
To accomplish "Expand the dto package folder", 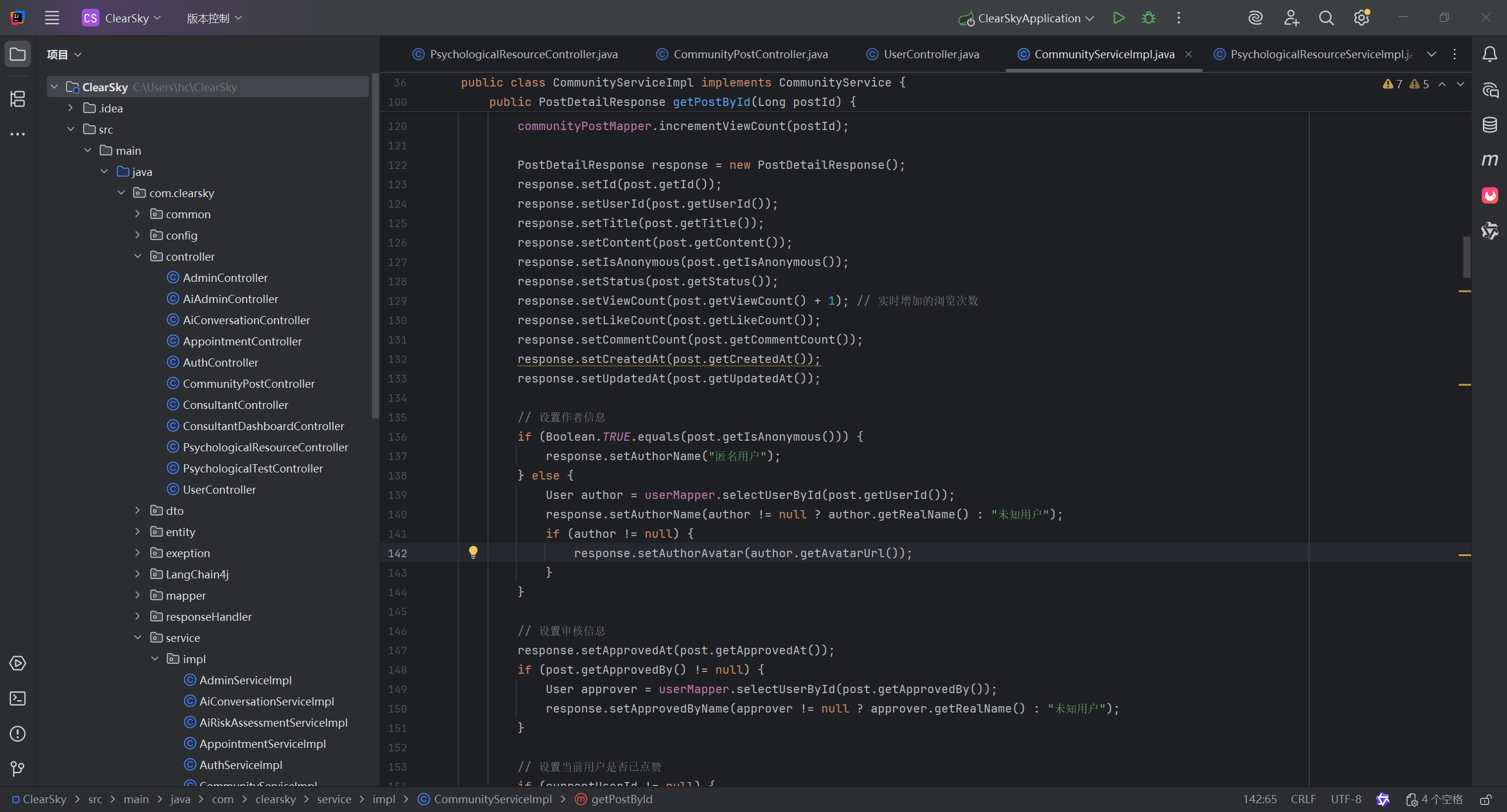I will 137,511.
